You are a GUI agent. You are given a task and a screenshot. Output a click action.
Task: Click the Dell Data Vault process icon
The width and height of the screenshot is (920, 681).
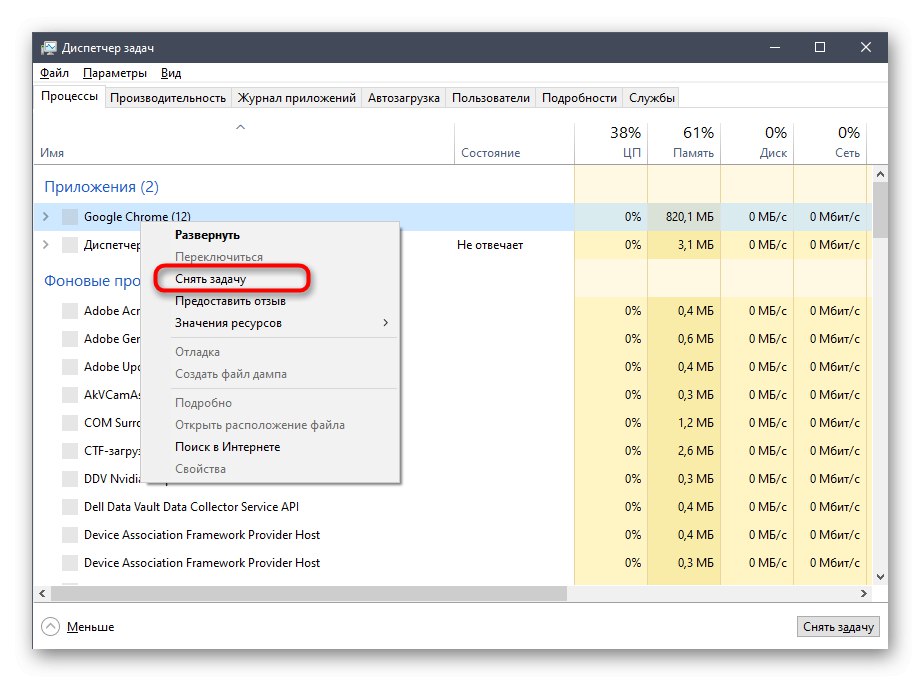coord(70,507)
